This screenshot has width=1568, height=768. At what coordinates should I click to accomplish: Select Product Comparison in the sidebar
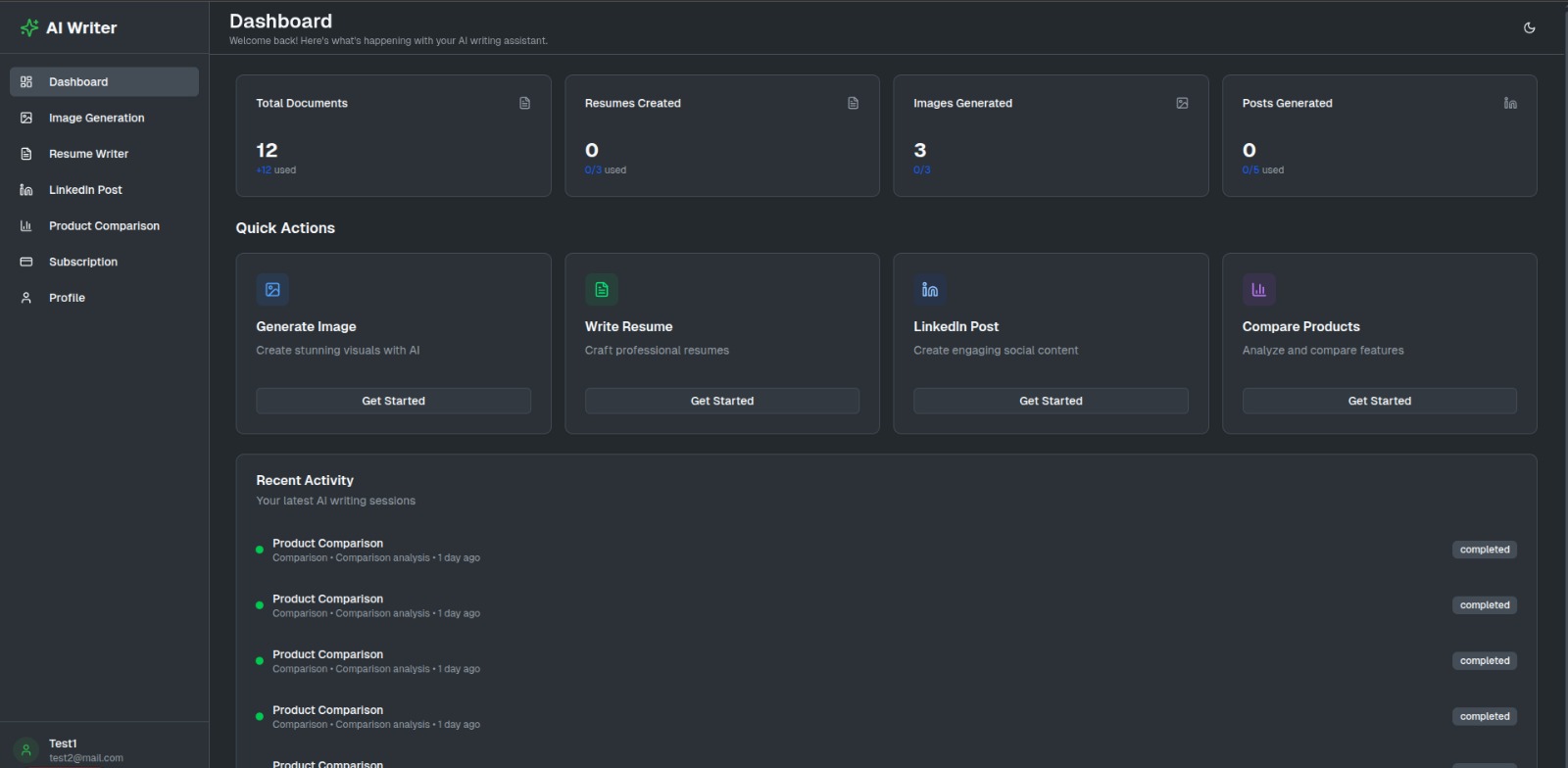coord(104,226)
